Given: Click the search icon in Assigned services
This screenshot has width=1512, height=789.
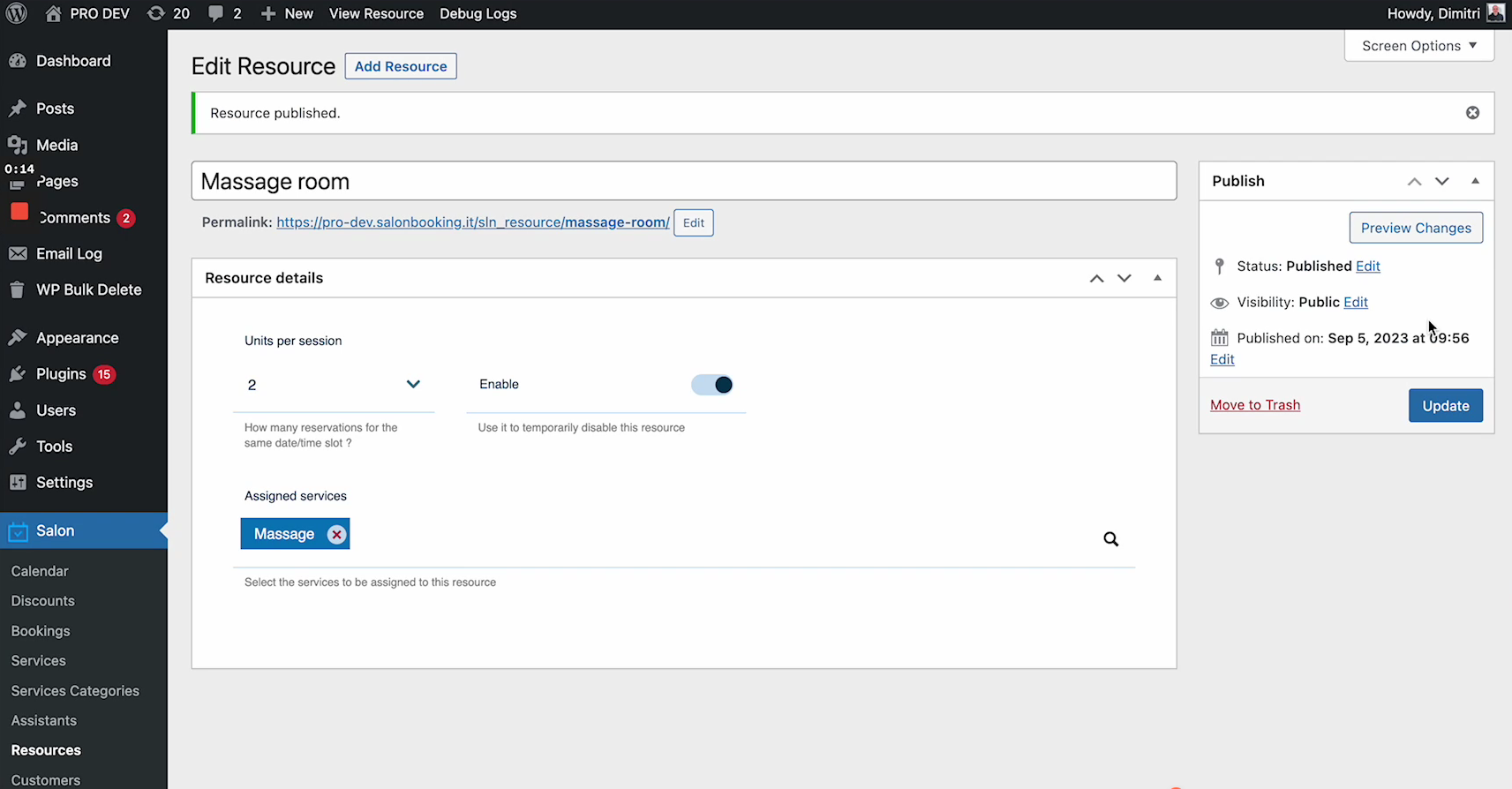Looking at the screenshot, I should (x=1110, y=539).
